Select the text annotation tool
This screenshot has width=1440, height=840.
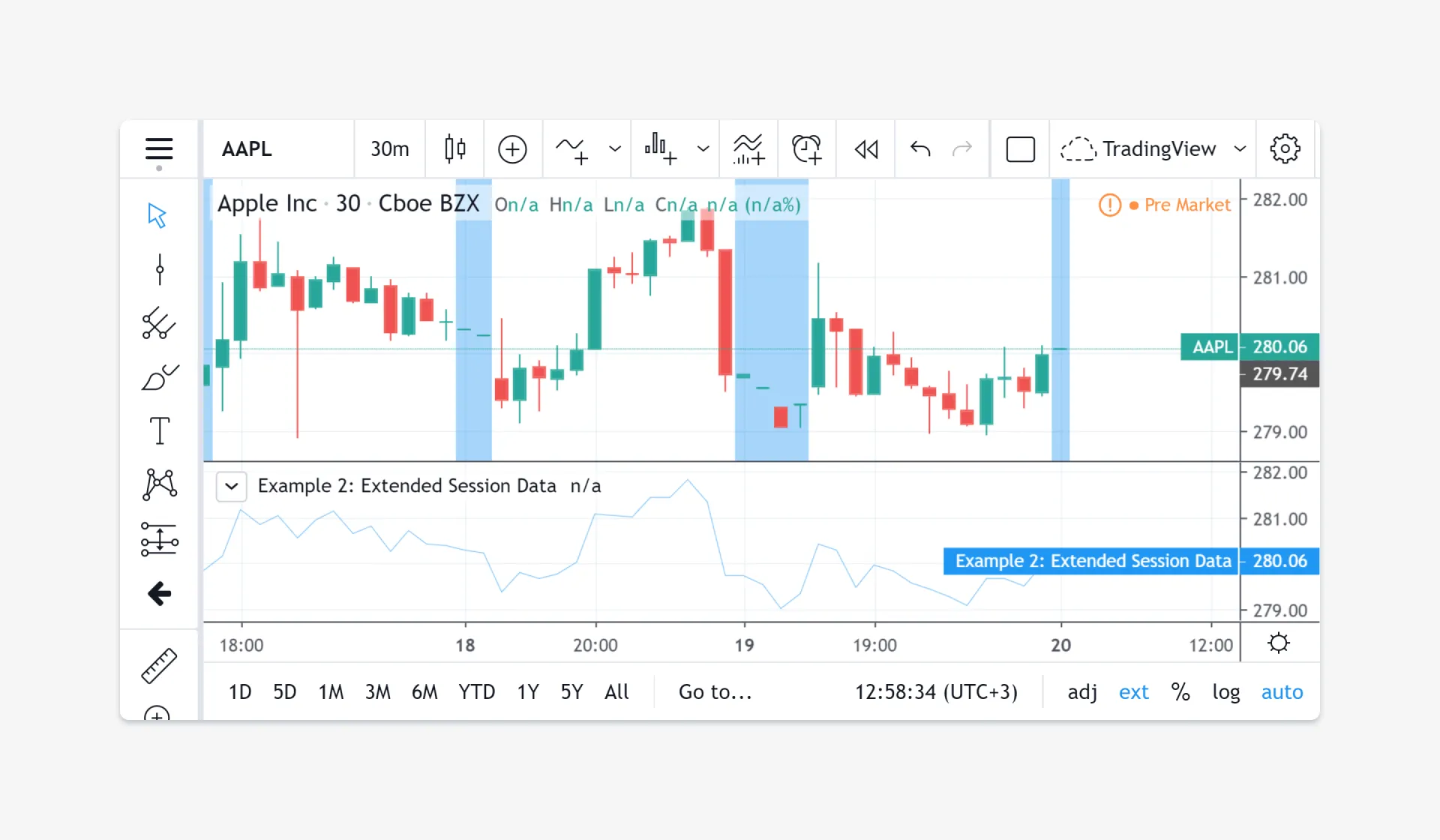point(159,431)
